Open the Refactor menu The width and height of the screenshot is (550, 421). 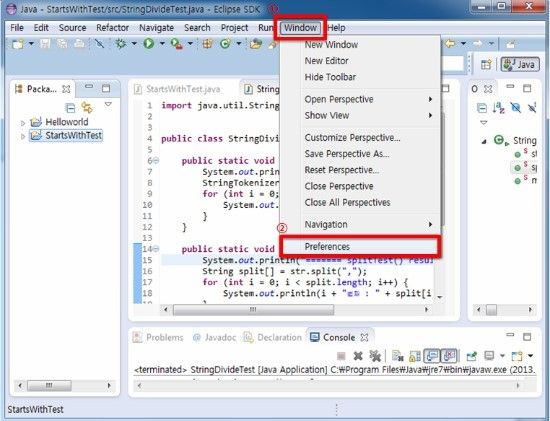(112, 28)
